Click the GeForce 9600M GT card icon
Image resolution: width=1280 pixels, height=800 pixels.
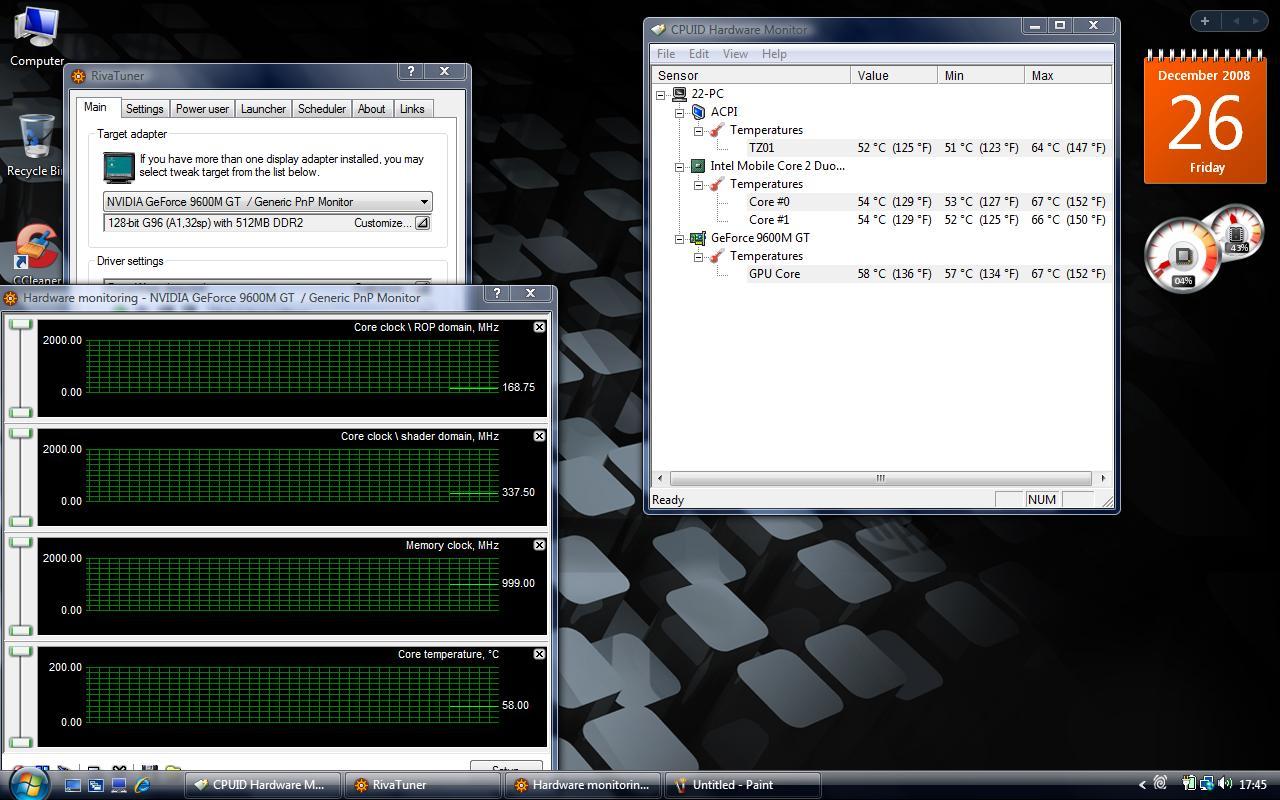[698, 238]
